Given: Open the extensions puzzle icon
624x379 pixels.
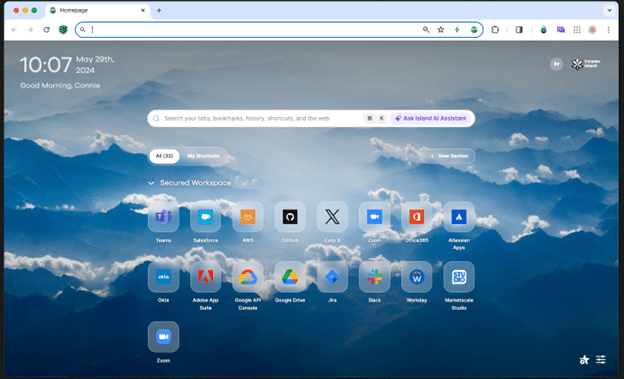Looking at the screenshot, I should click(495, 29).
